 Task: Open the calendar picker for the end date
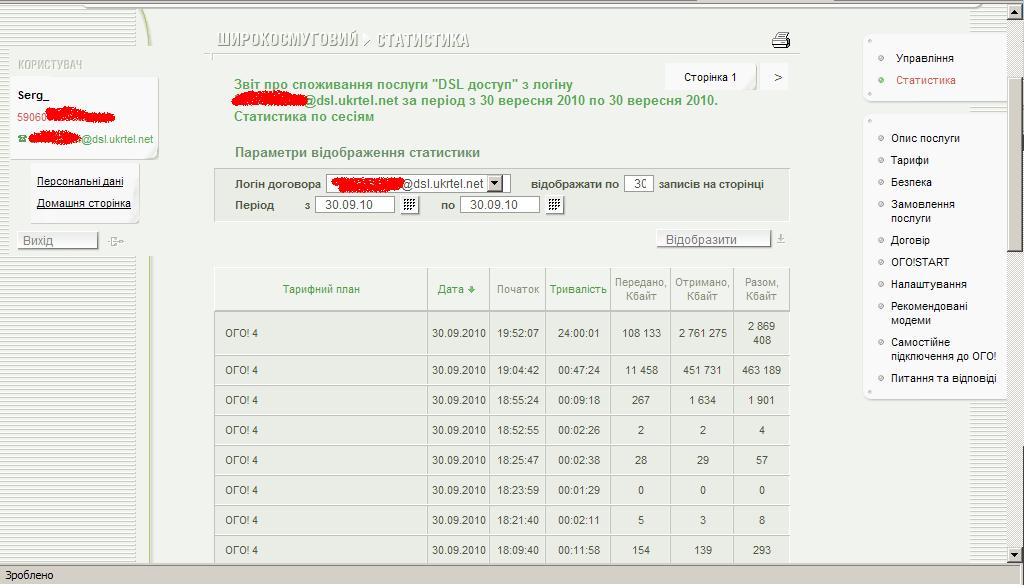click(555, 205)
